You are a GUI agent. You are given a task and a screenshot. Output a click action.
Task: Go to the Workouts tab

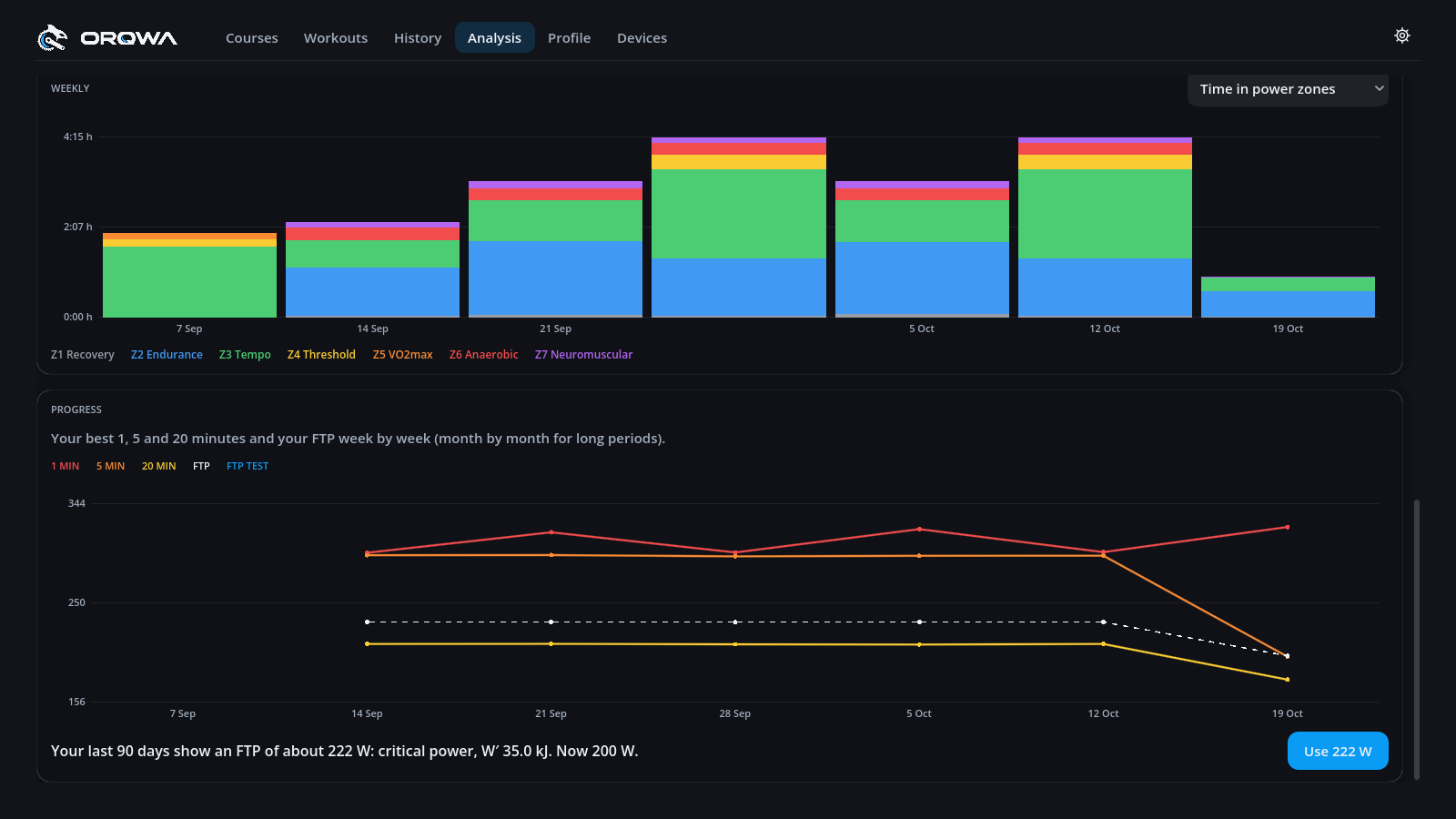[x=336, y=38]
